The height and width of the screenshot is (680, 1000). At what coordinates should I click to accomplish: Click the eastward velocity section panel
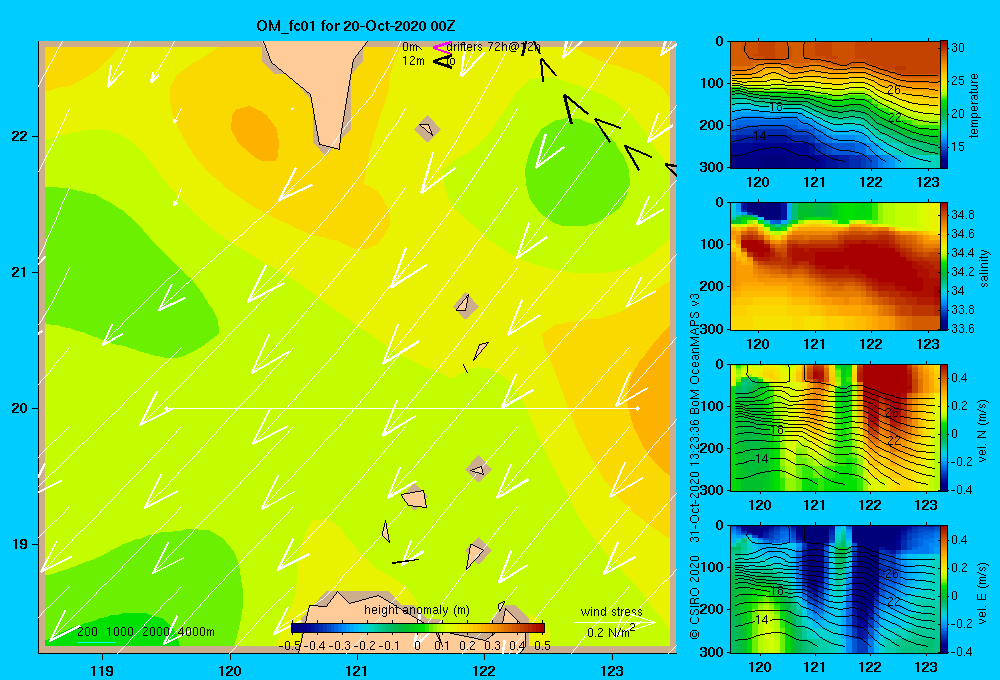(834, 589)
